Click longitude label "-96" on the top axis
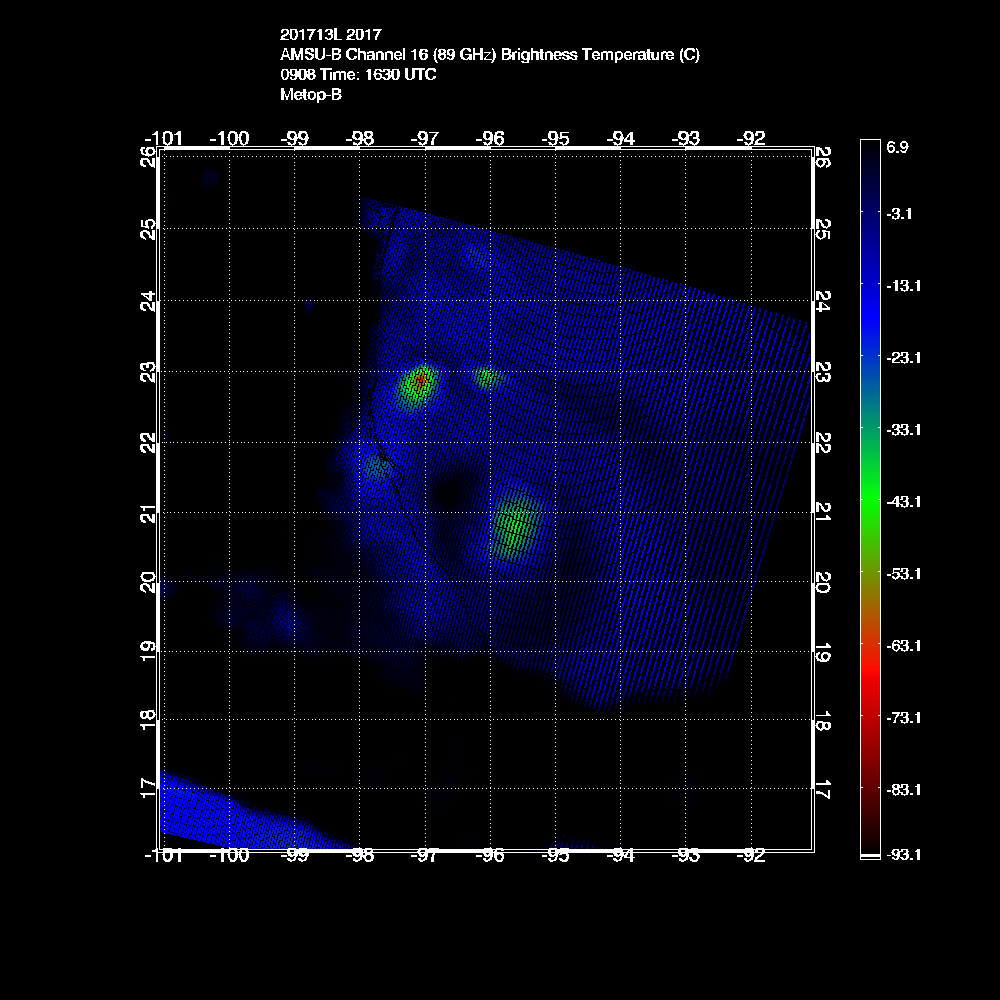 click(x=490, y=138)
